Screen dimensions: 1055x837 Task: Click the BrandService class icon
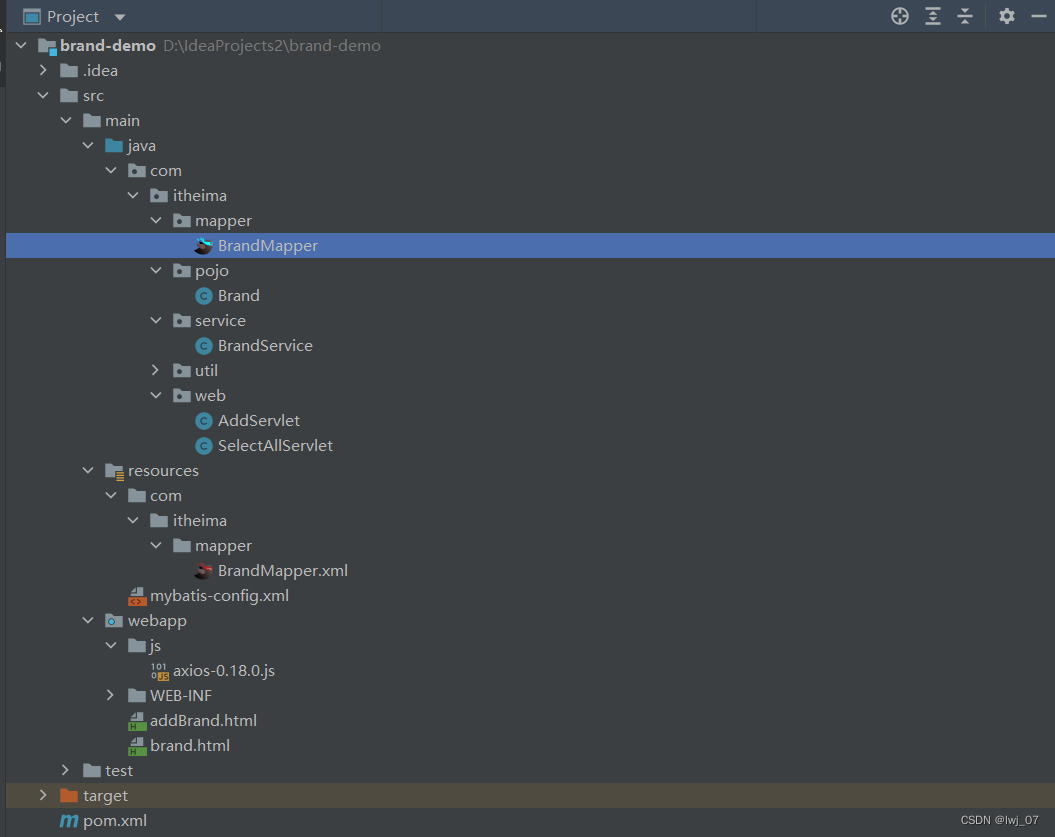204,346
